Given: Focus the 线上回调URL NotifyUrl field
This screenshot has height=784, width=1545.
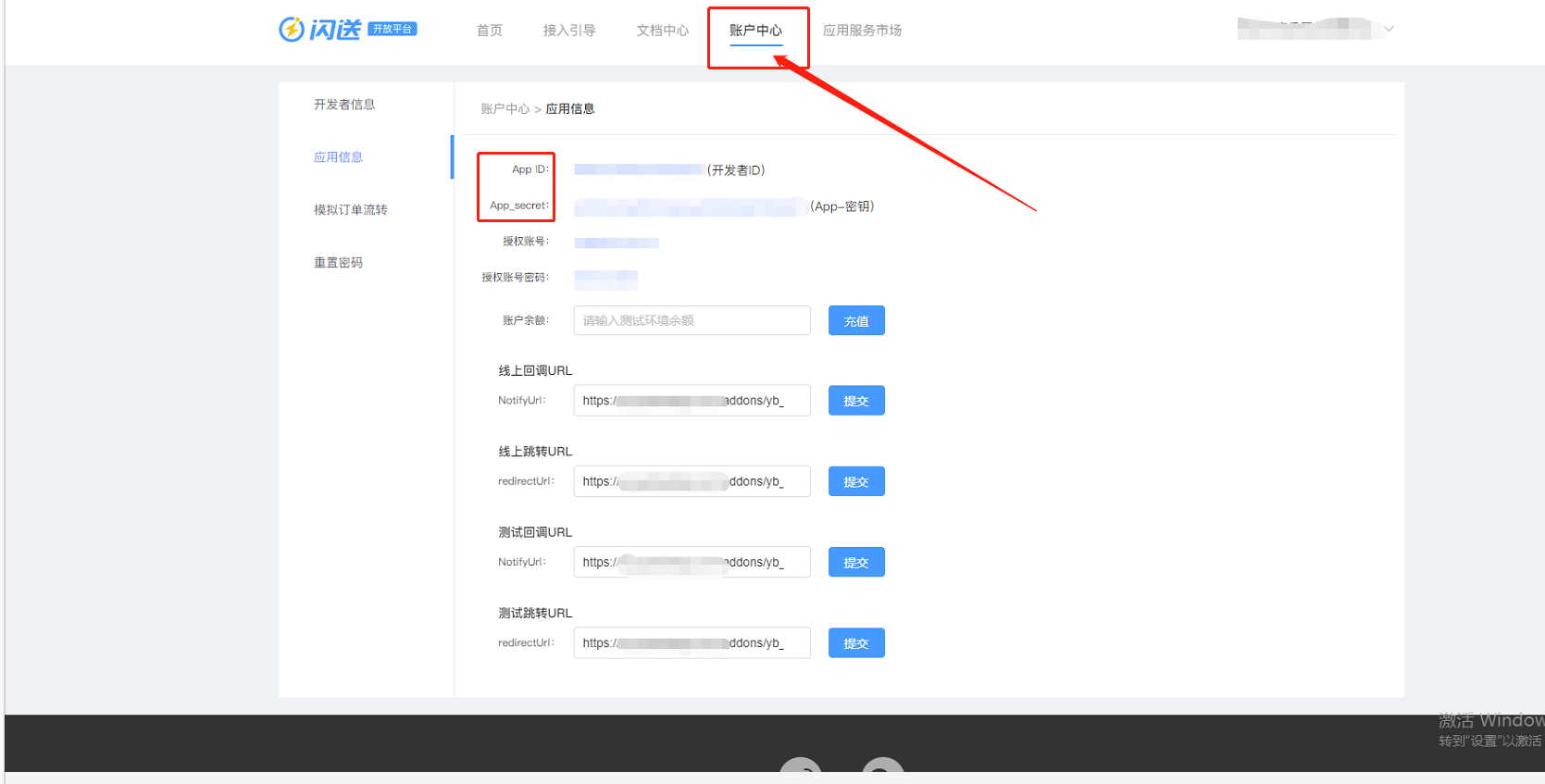Looking at the screenshot, I should click(692, 401).
